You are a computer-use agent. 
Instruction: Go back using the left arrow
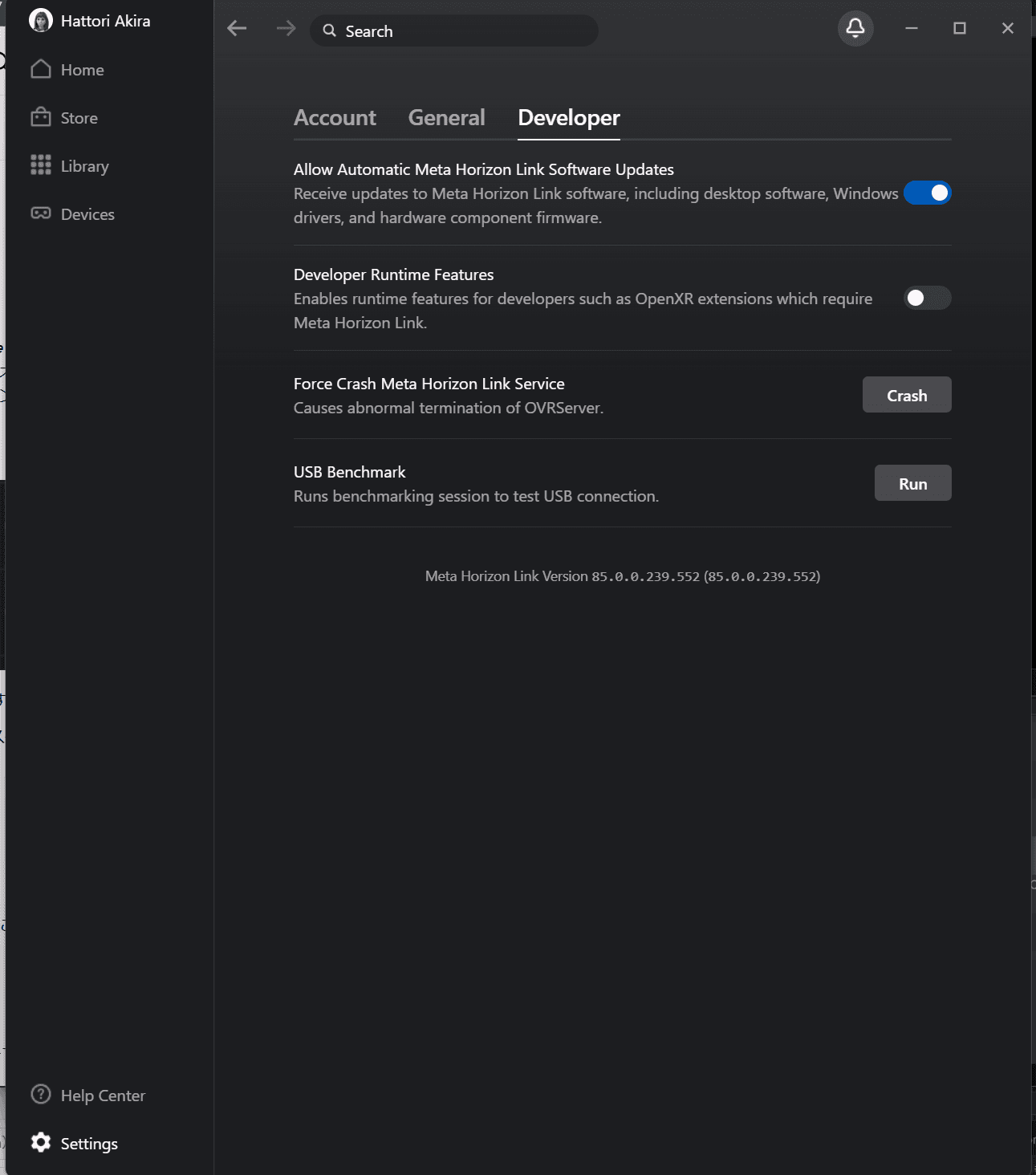(x=237, y=29)
